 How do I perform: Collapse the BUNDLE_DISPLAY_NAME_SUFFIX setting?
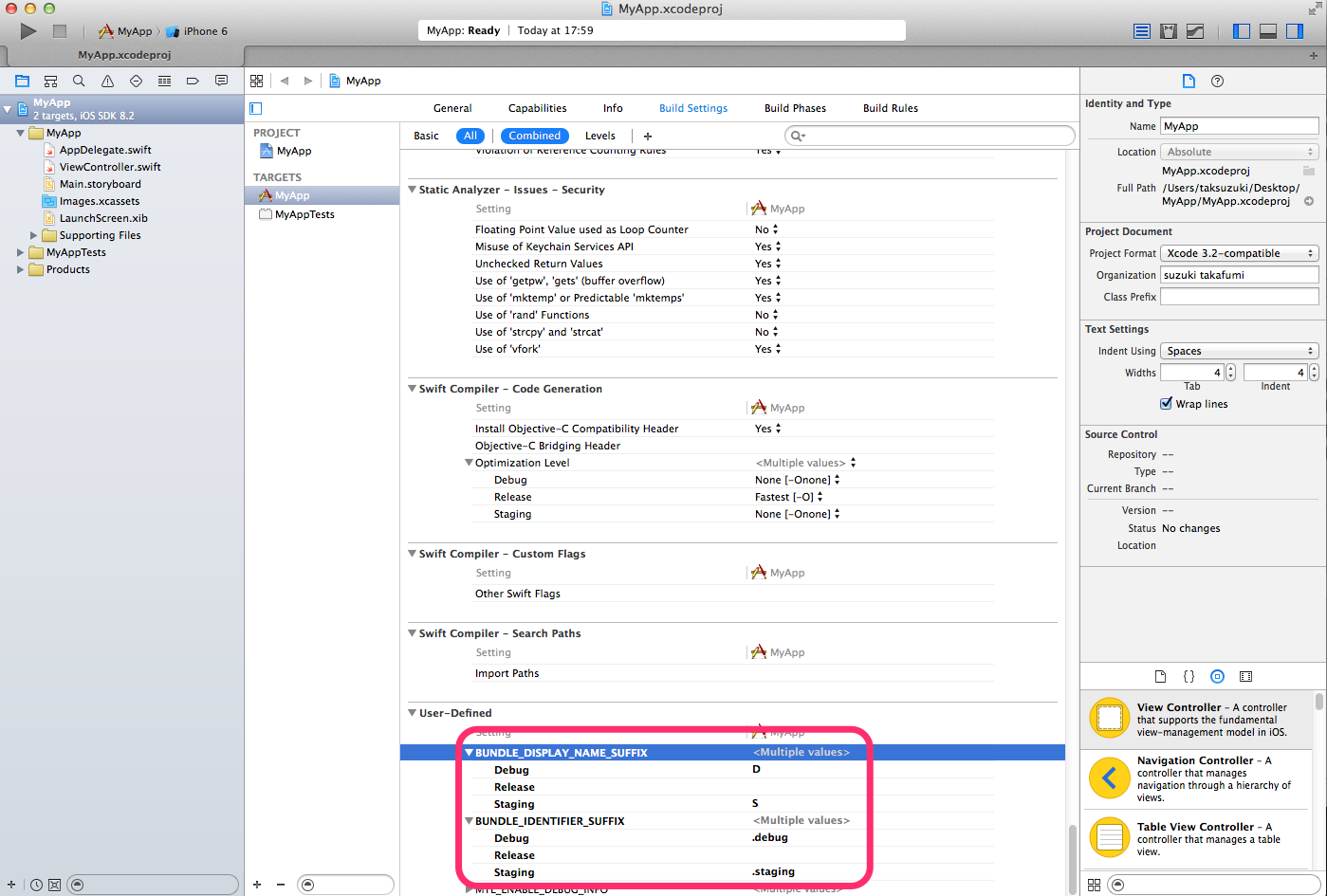[469, 753]
